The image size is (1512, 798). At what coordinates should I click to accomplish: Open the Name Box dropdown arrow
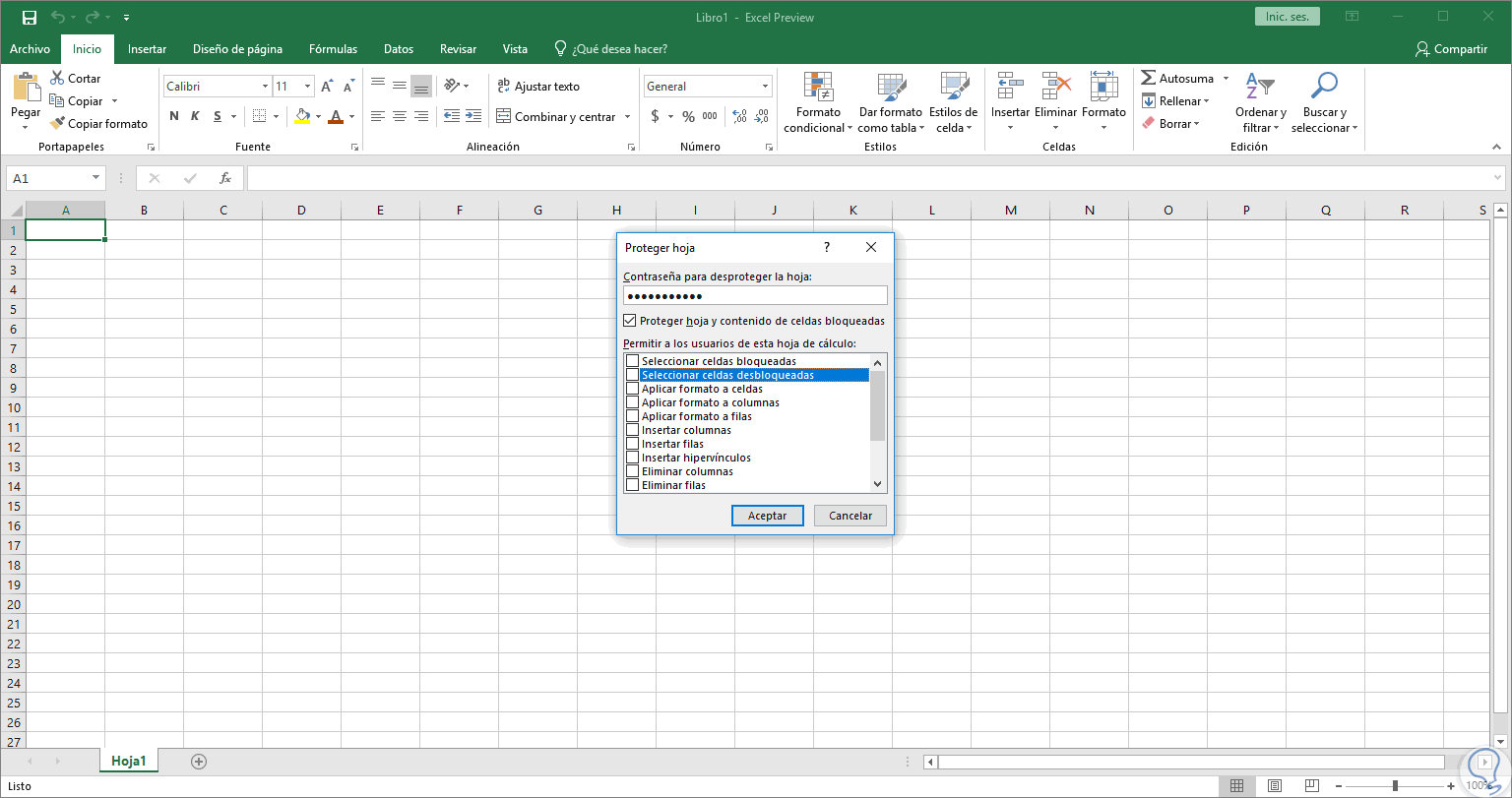(x=96, y=178)
